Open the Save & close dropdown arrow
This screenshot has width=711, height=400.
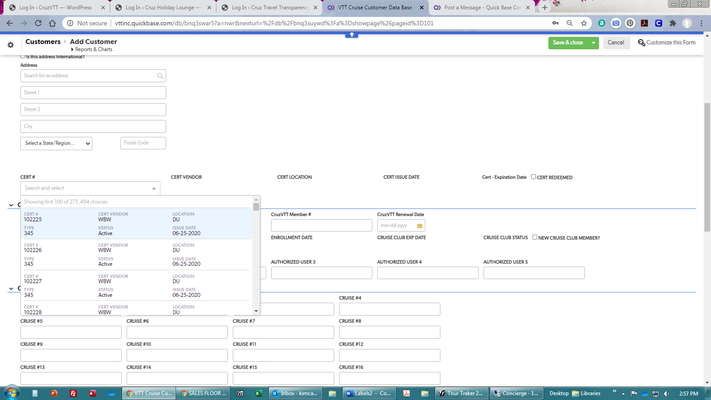pyautogui.click(x=593, y=43)
